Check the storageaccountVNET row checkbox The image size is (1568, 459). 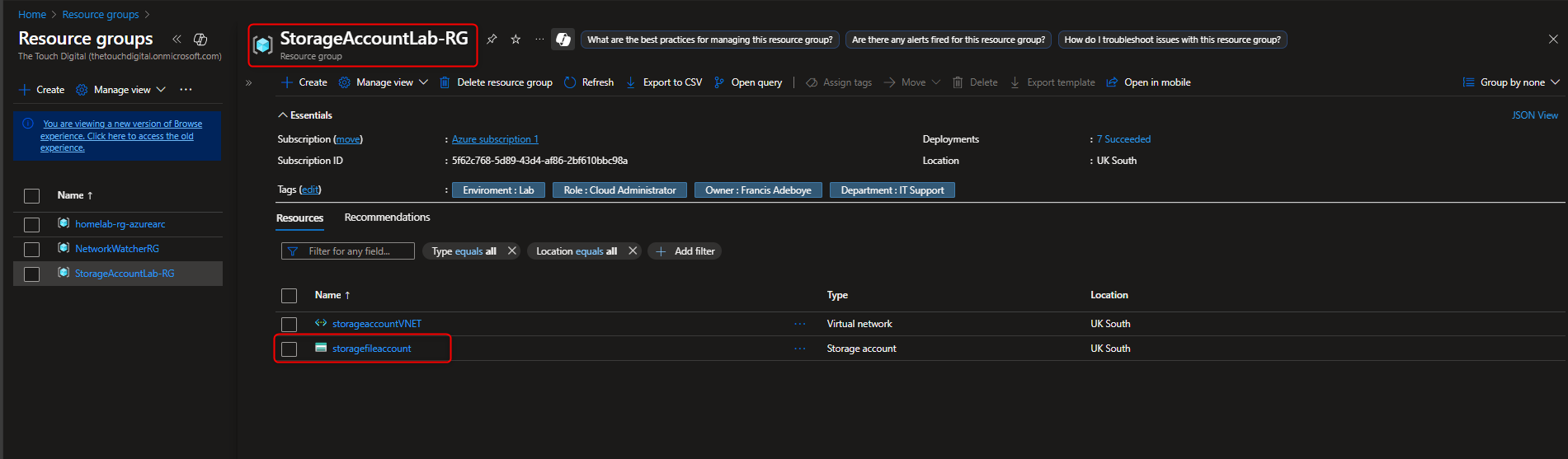[289, 325]
